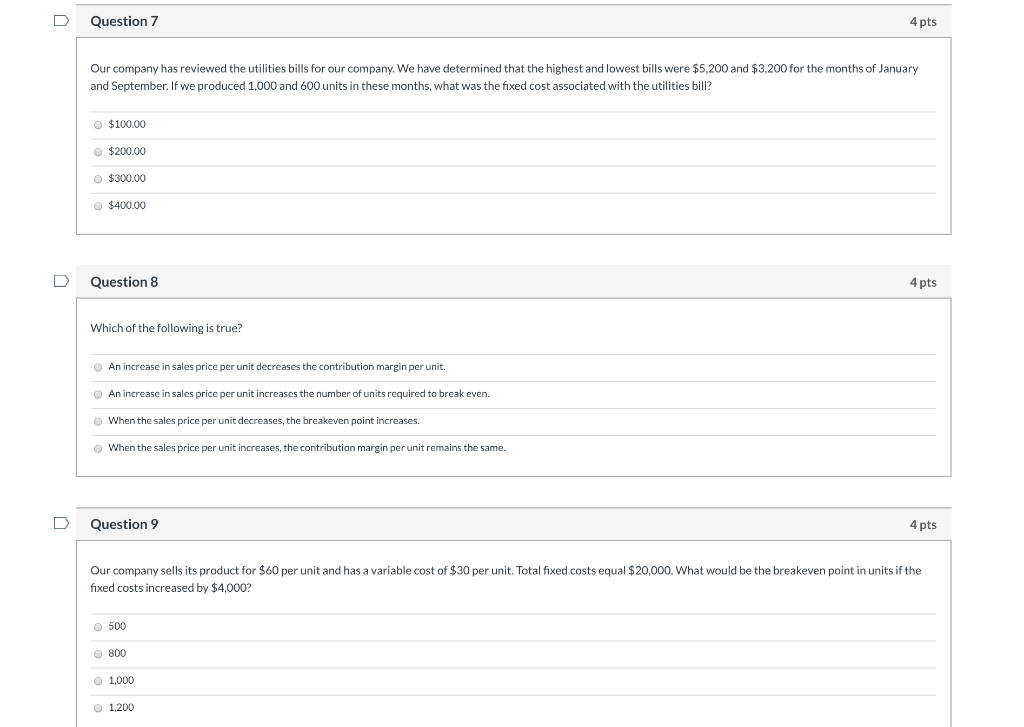Click the Question 7 heading
Screen dimensions: 1024x727
[124, 22]
